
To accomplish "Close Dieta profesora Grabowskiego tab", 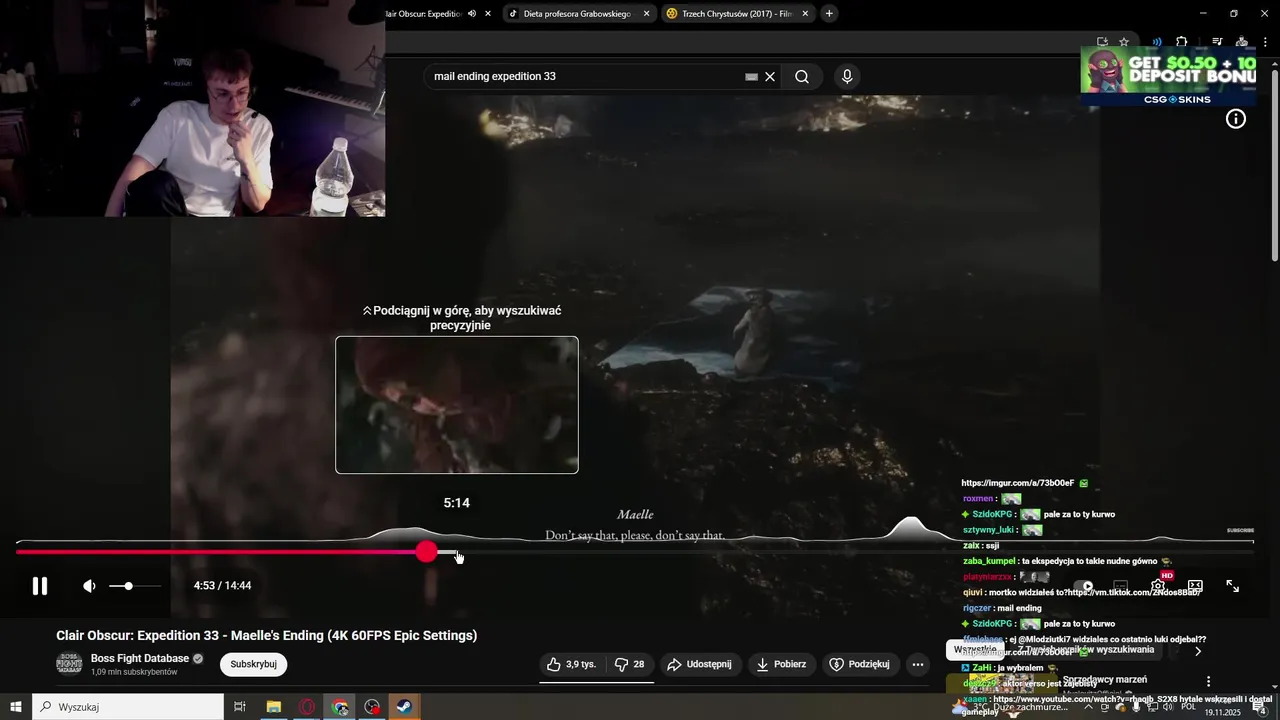I will click(x=646, y=14).
